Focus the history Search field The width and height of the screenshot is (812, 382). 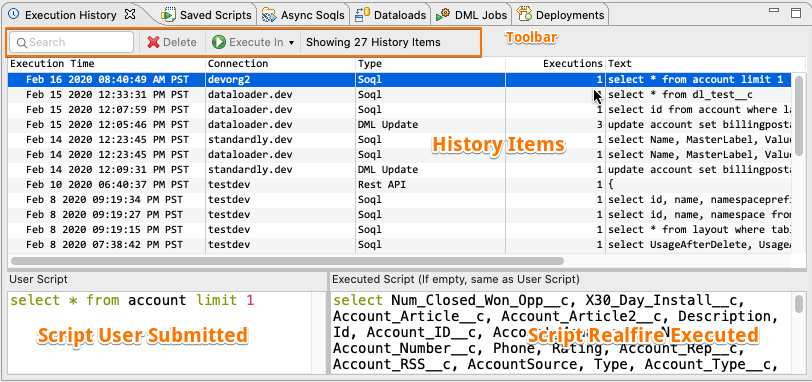pyautogui.click(x=71, y=42)
